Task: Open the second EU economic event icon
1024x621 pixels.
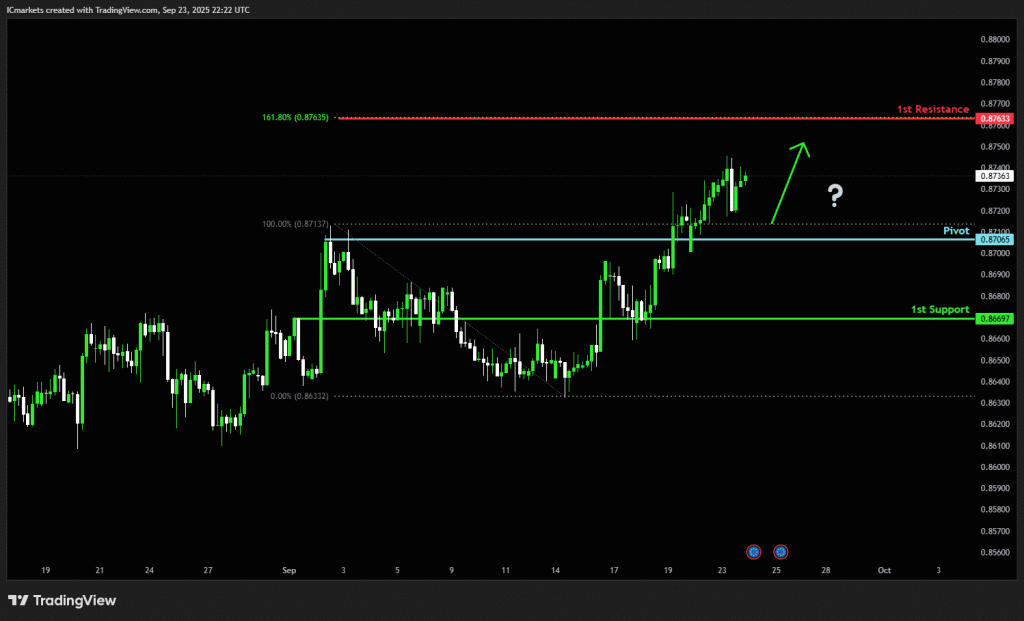Action: pyautogui.click(x=781, y=551)
